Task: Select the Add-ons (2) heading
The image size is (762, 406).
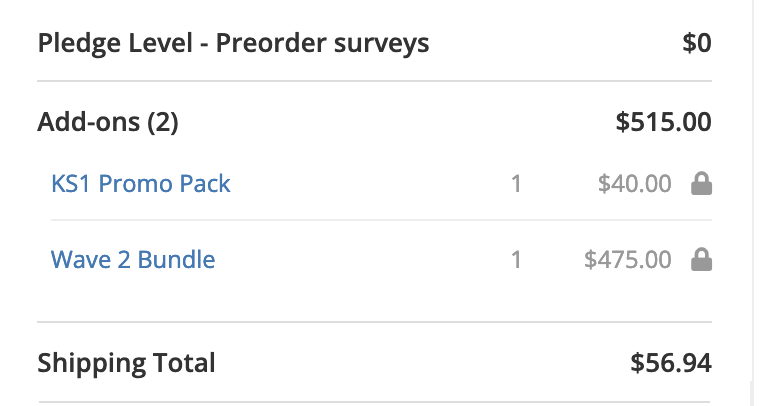Action: point(108,122)
